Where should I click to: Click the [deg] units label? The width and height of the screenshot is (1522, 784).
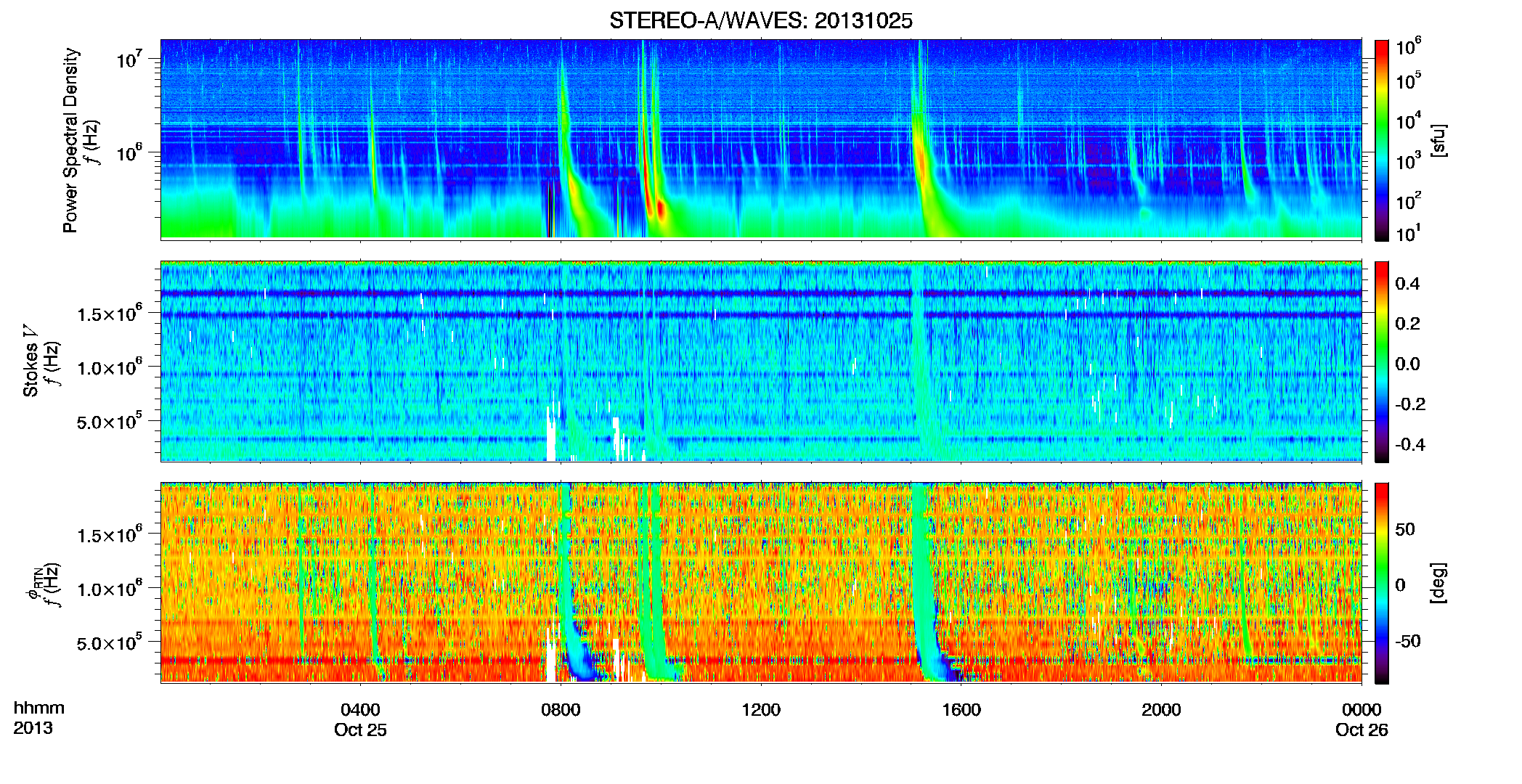1438,583
